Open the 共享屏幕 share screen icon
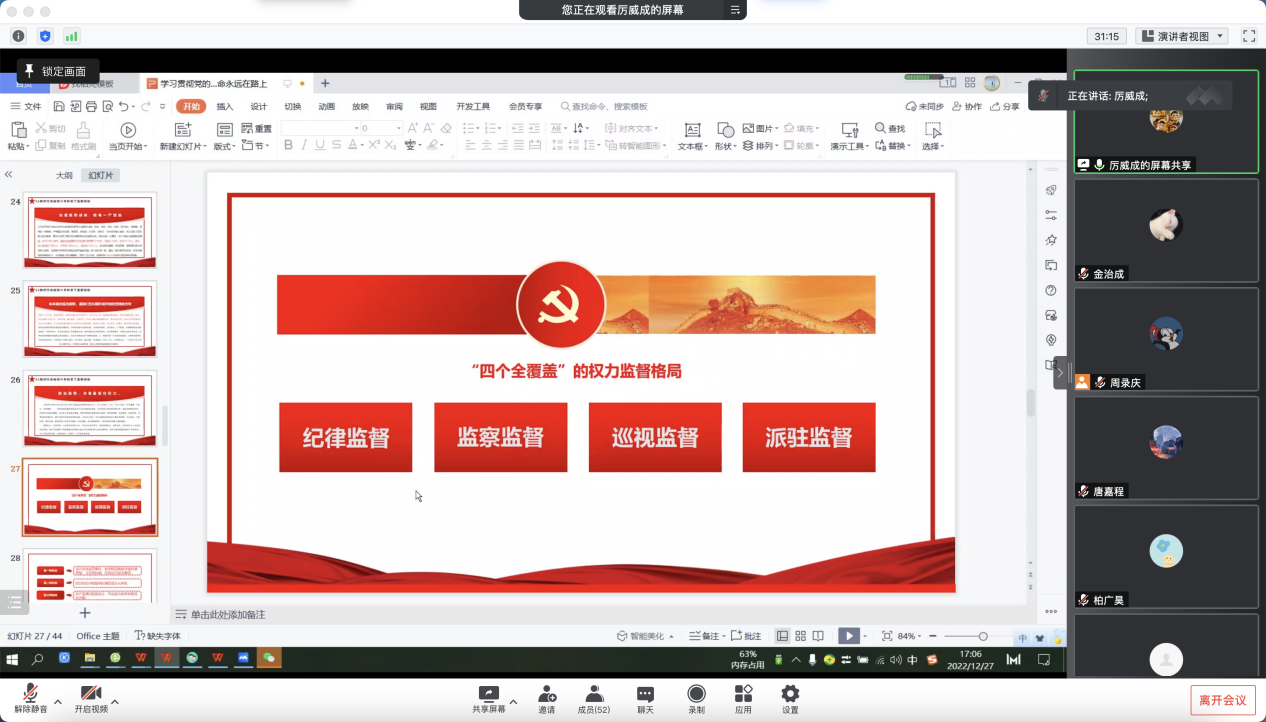The width and height of the screenshot is (1266, 722). pos(488,698)
